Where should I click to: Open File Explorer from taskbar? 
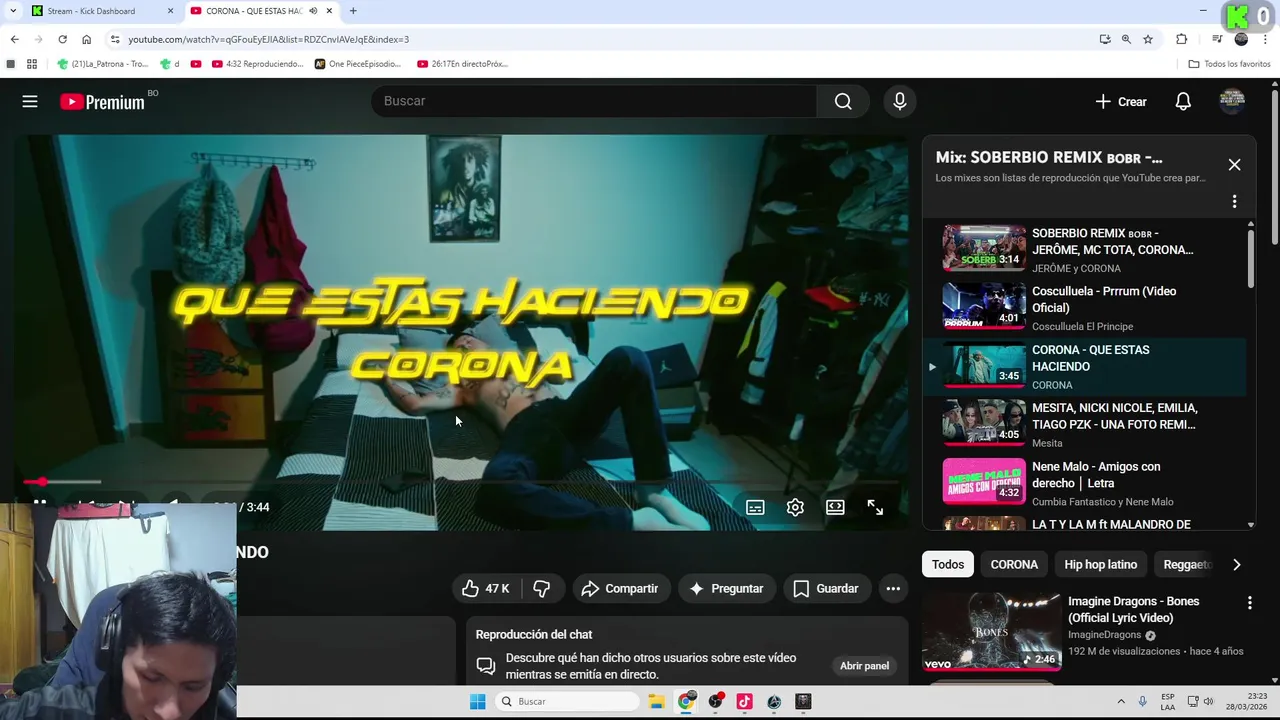656,702
